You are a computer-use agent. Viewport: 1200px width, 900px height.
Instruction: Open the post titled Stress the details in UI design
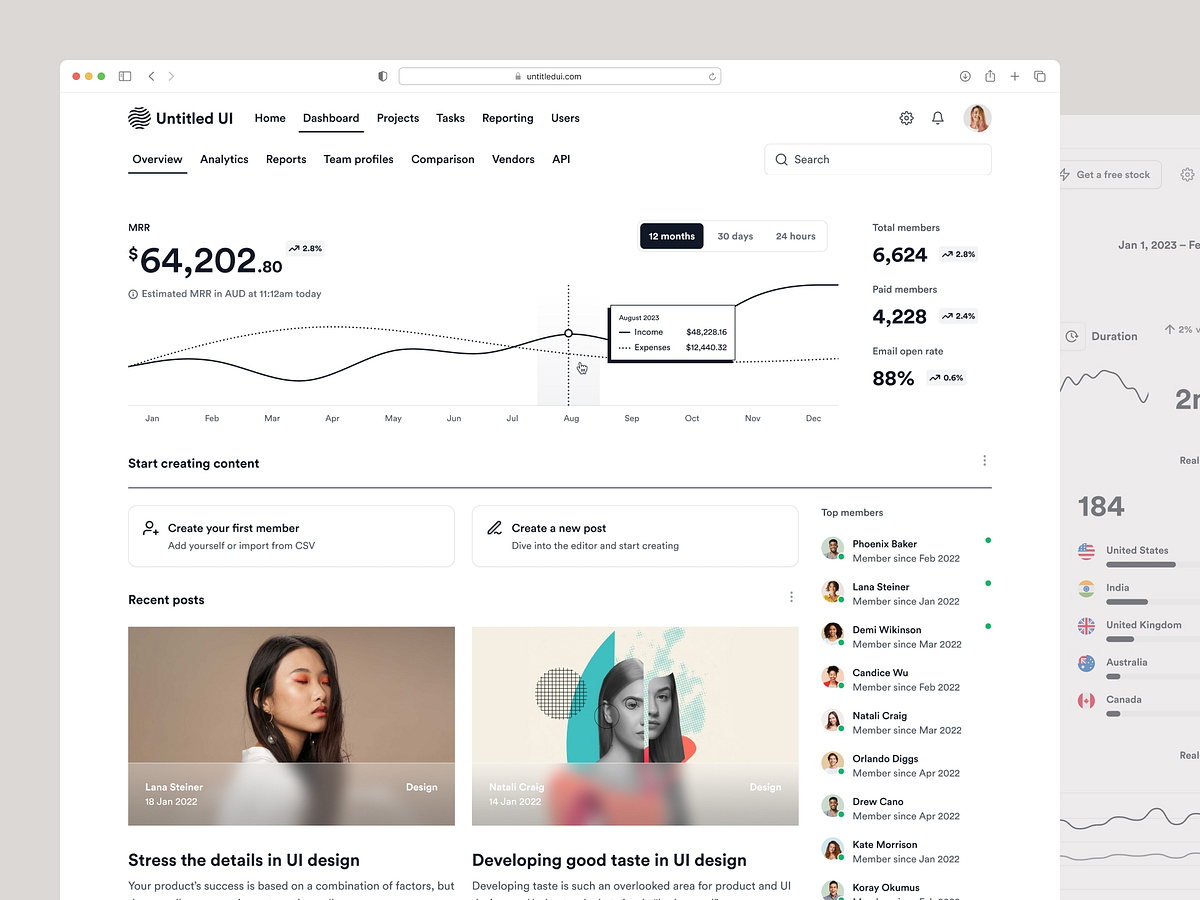click(242, 860)
